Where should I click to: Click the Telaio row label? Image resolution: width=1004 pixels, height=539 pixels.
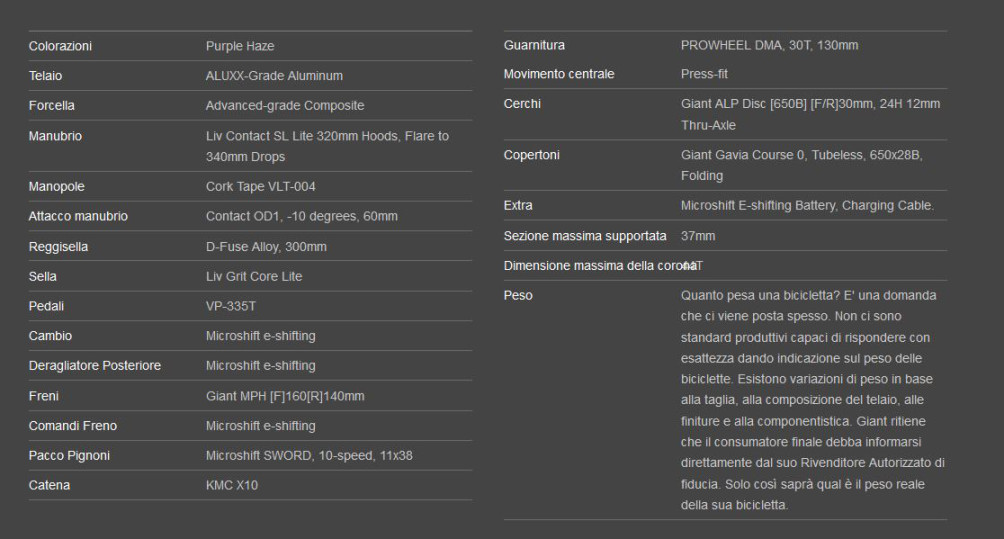click(47, 76)
